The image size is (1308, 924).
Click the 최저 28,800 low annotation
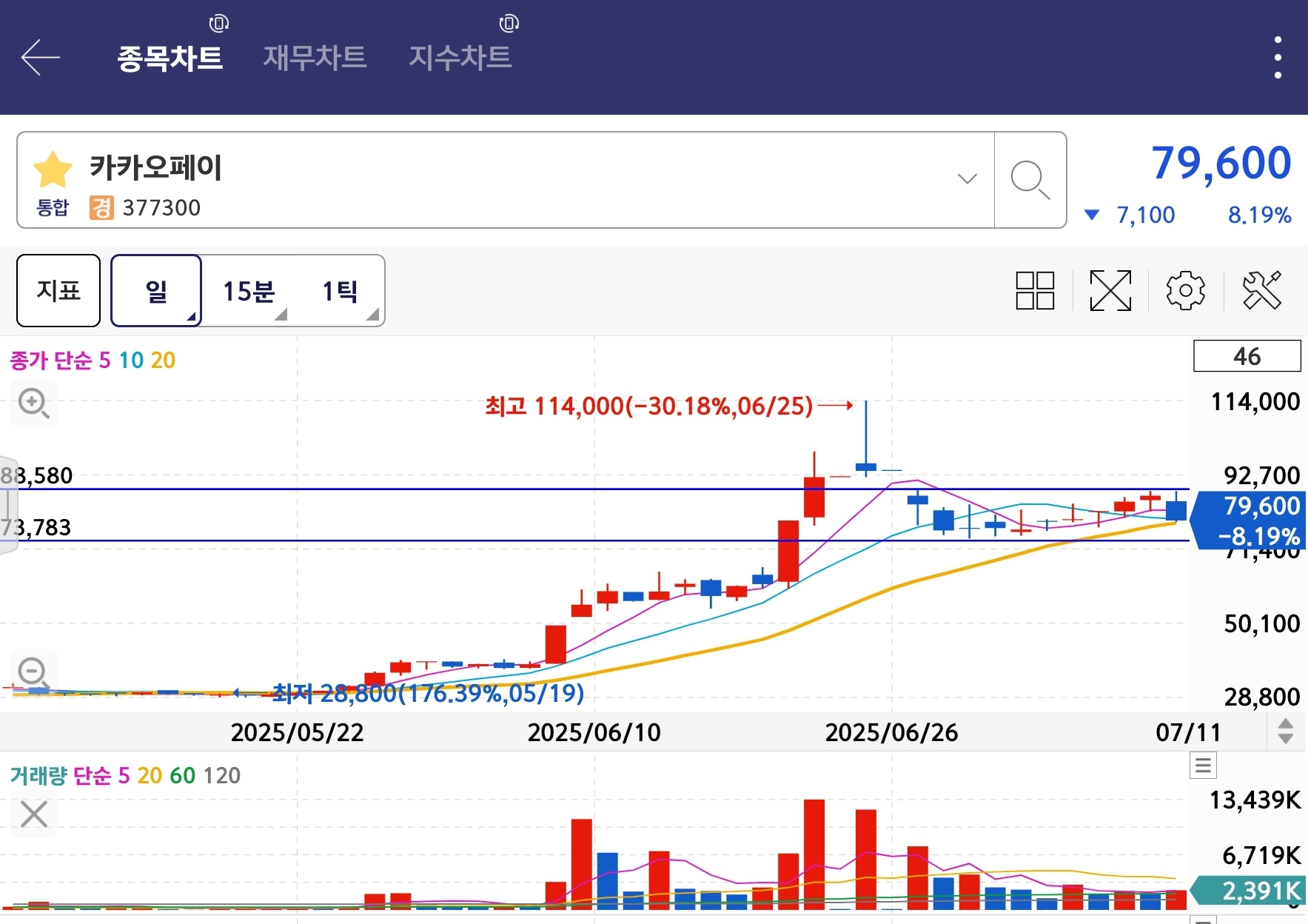(x=429, y=693)
